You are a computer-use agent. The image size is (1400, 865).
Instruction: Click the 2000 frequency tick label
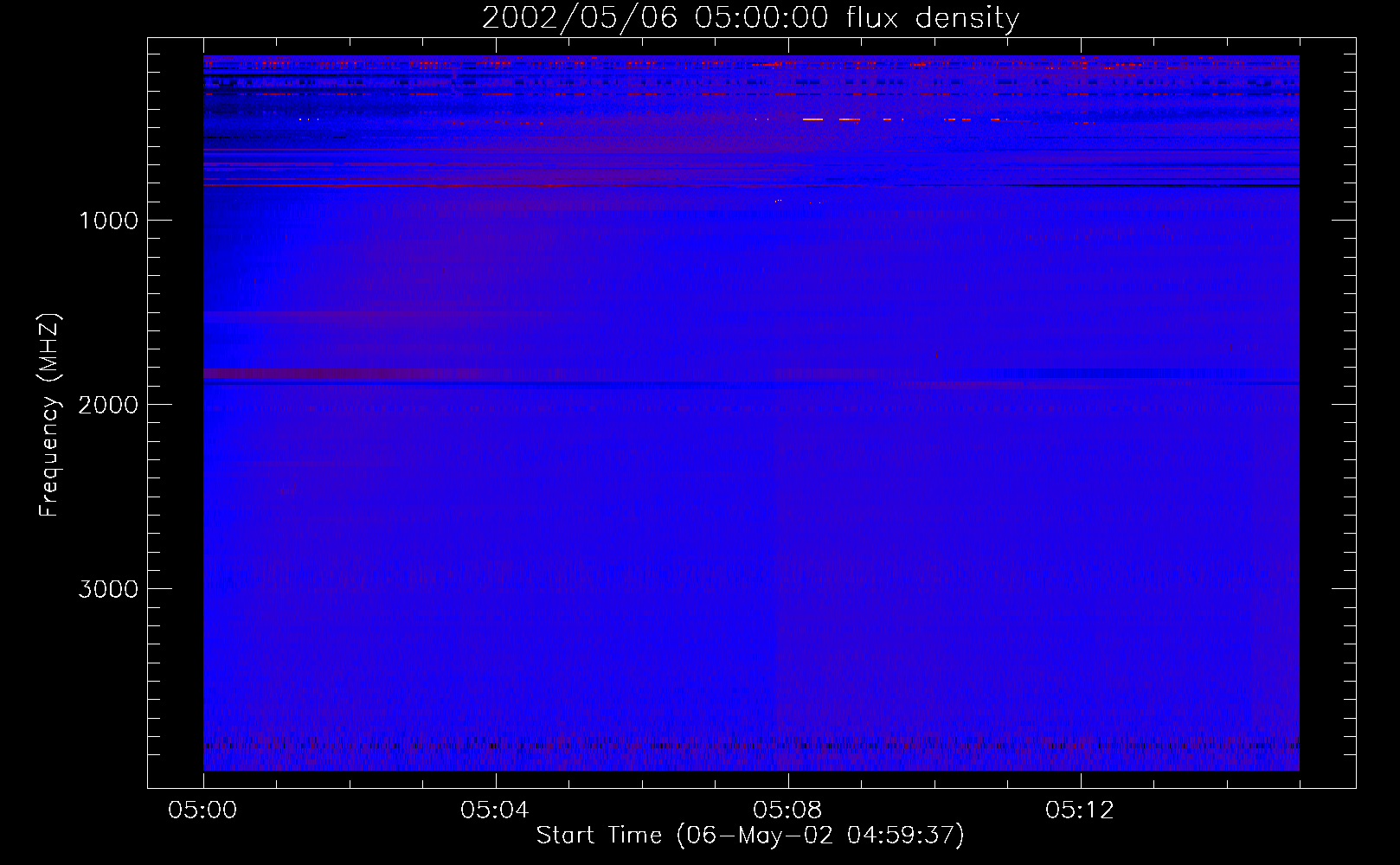click(x=108, y=405)
